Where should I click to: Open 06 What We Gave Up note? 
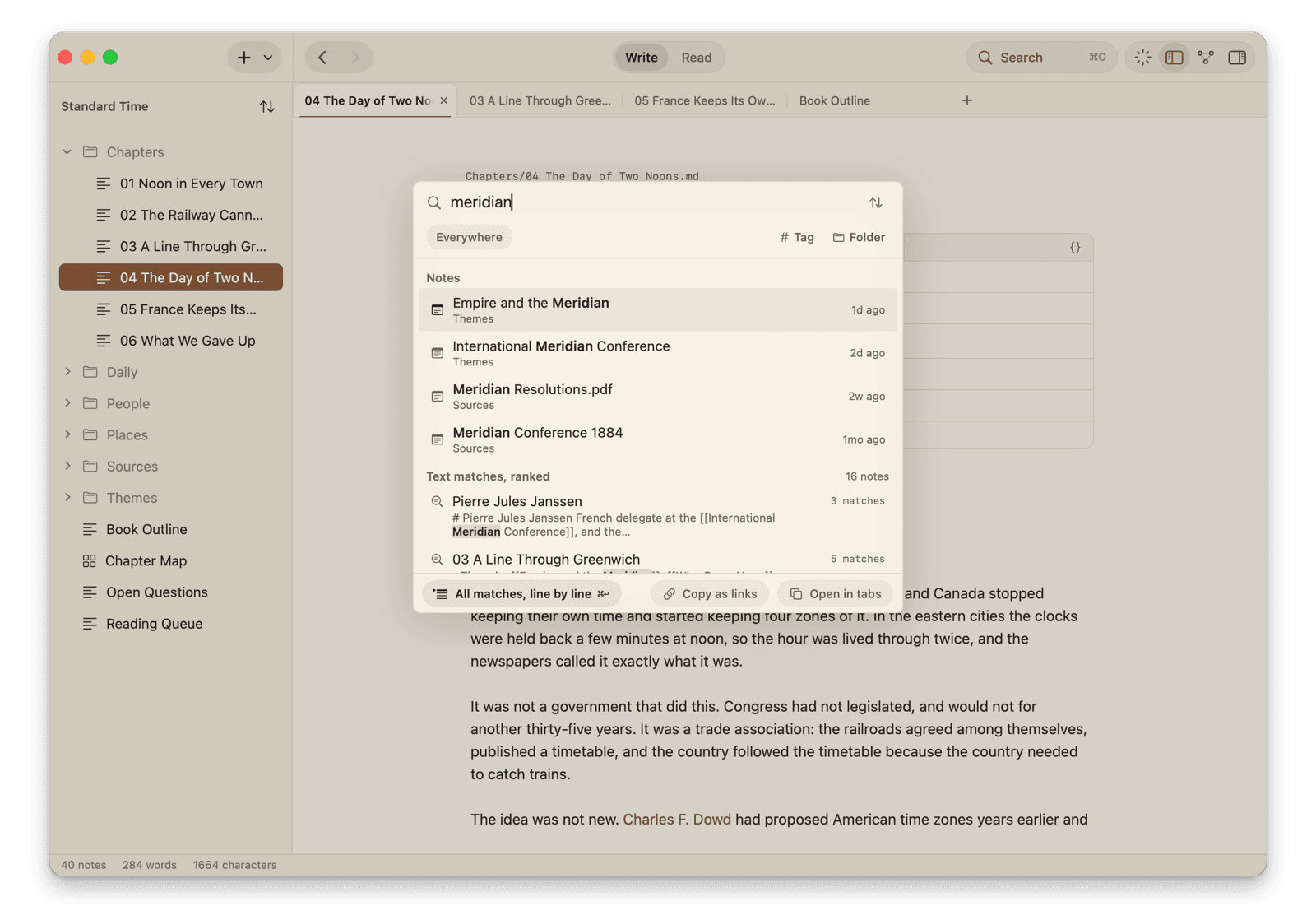pos(171,341)
